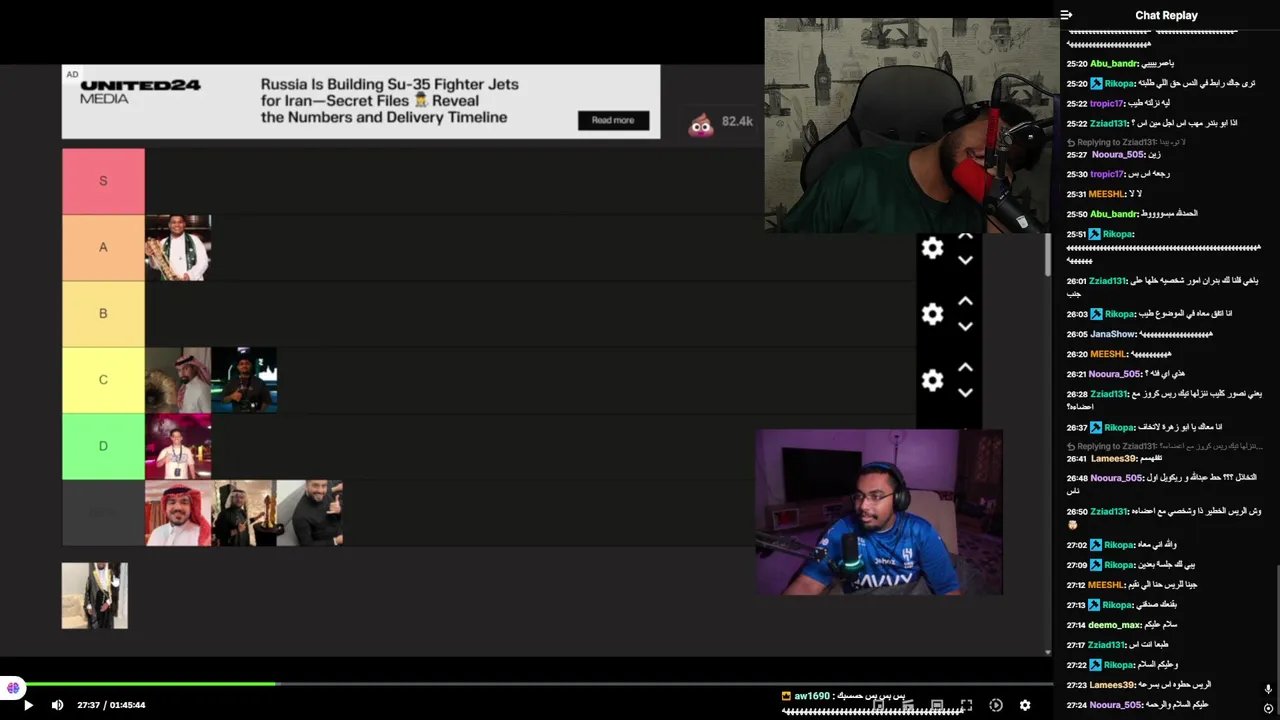Play the paused video
The height and width of the screenshot is (720, 1280).
28,705
